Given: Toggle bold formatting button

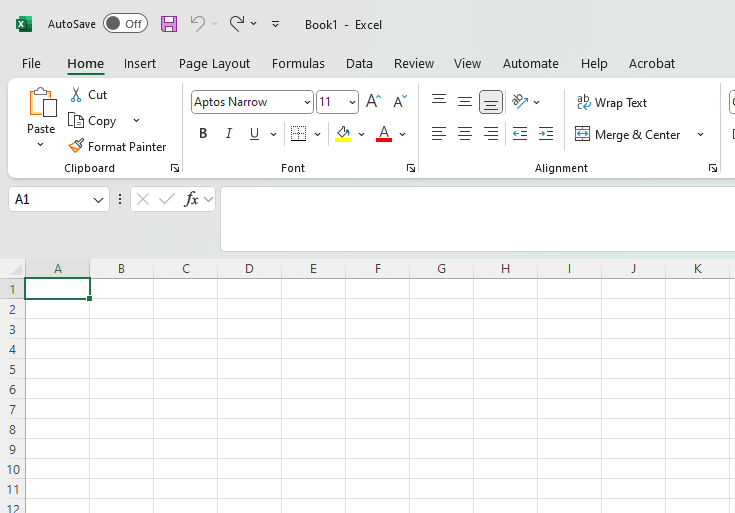Looking at the screenshot, I should [203, 134].
